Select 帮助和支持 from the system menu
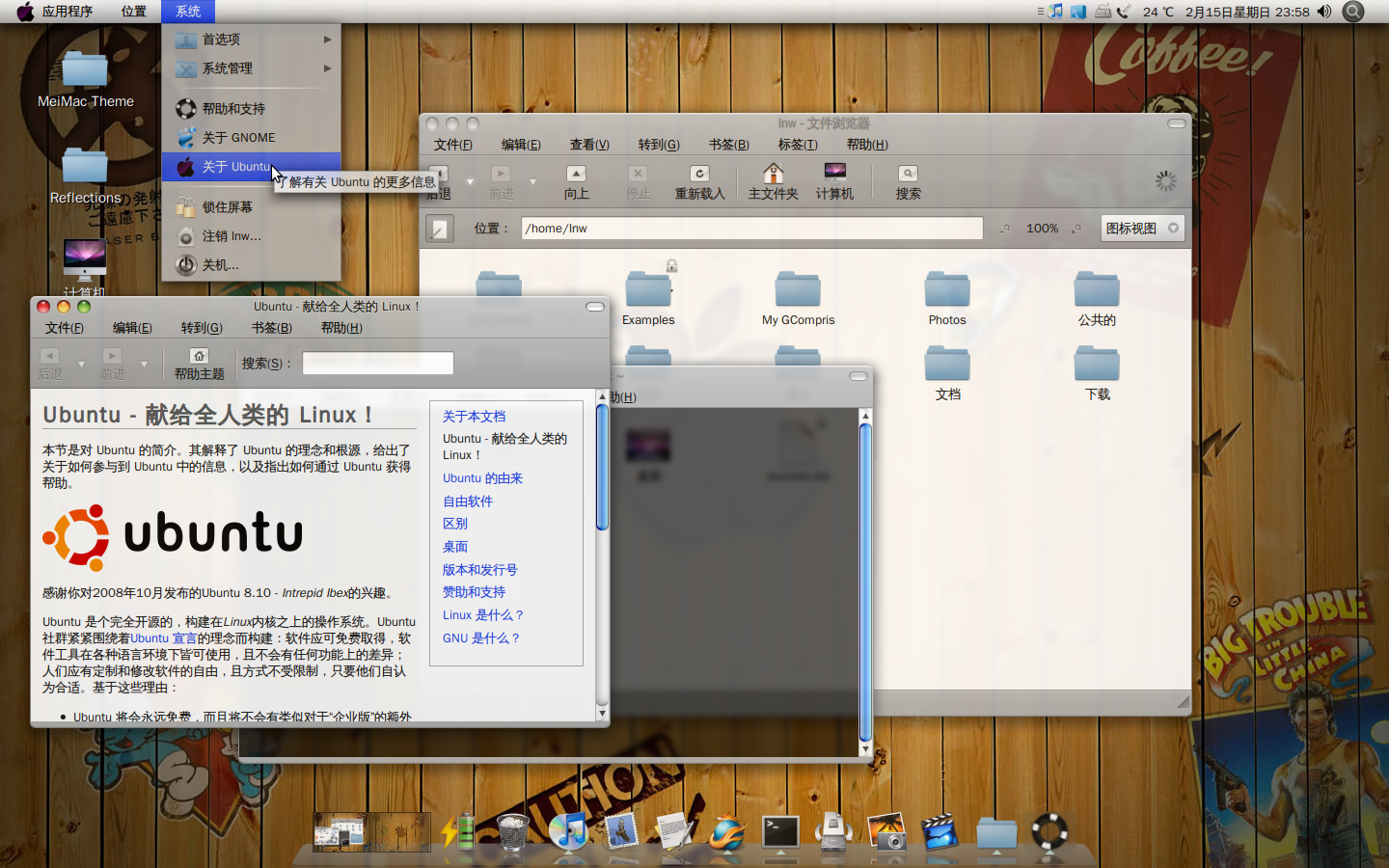 (x=252, y=109)
